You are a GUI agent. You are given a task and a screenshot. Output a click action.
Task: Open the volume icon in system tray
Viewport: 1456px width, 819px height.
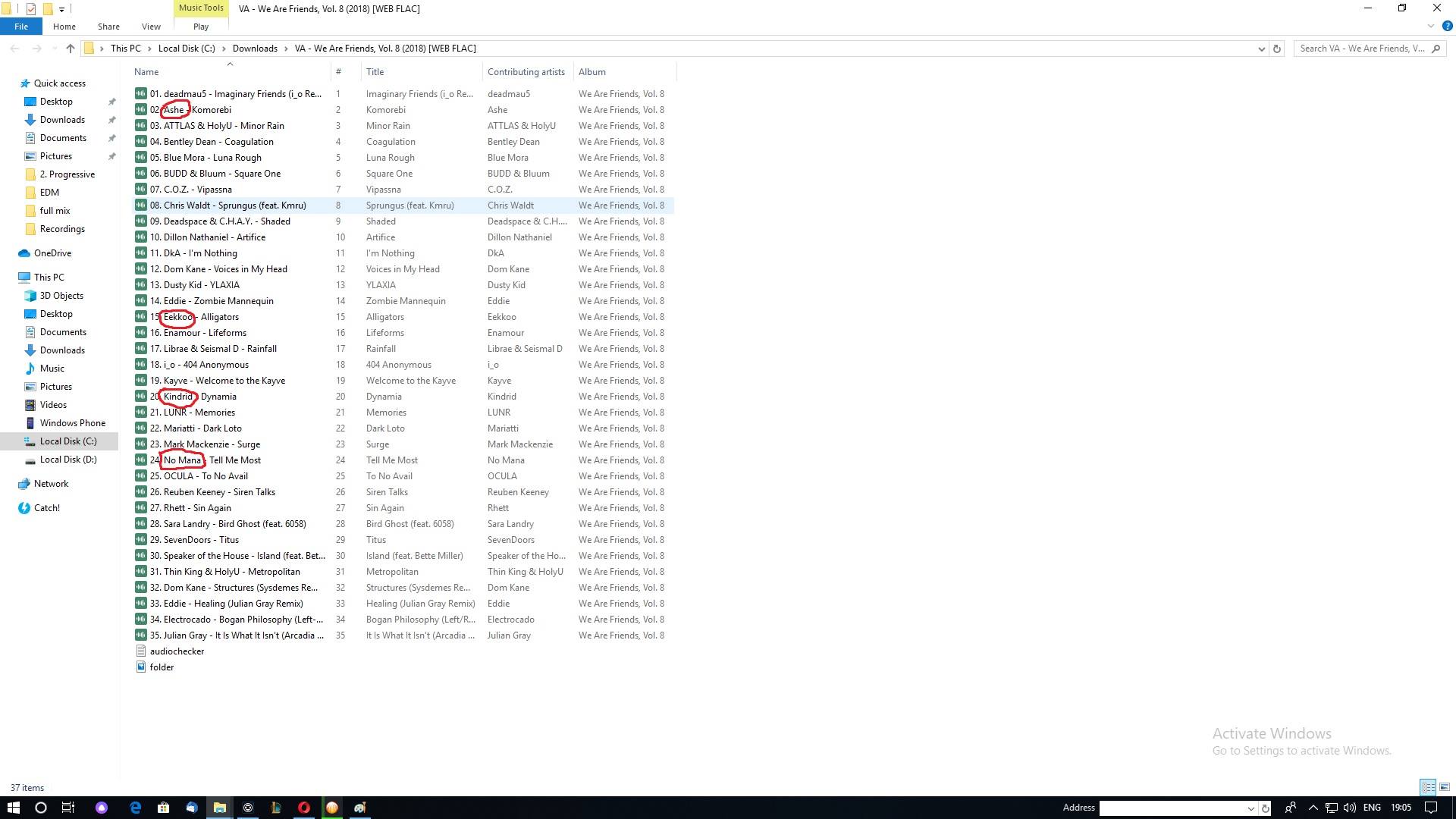pos(1349,808)
